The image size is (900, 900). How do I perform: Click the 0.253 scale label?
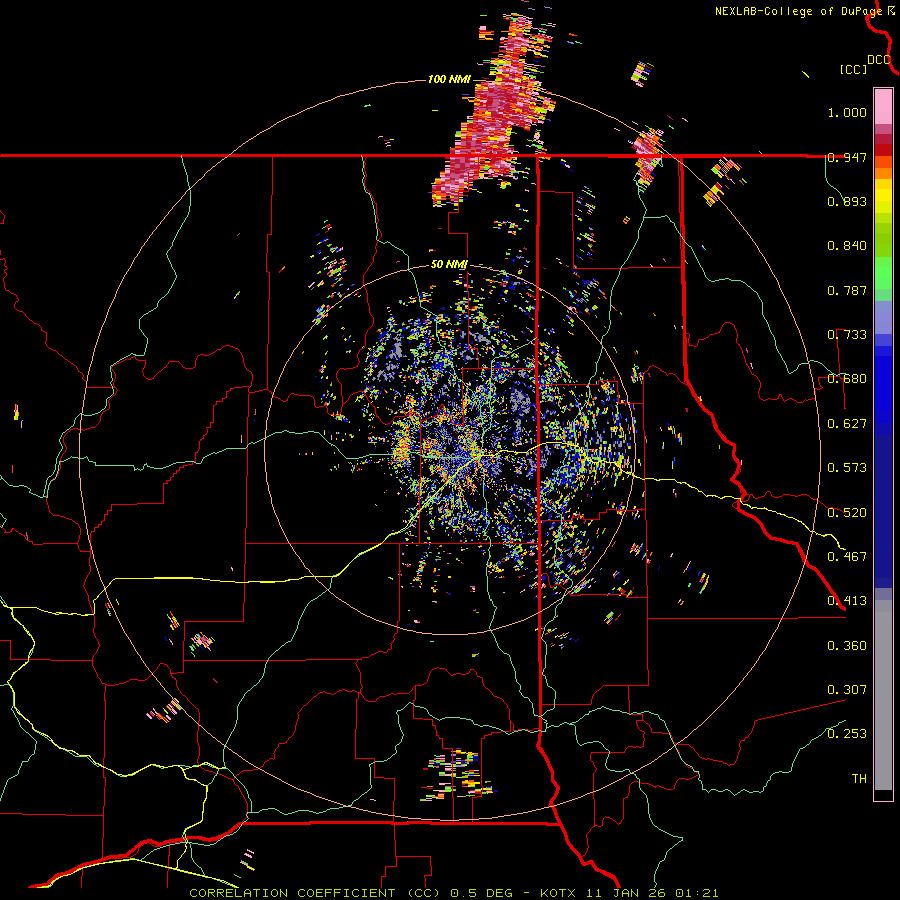click(x=847, y=734)
